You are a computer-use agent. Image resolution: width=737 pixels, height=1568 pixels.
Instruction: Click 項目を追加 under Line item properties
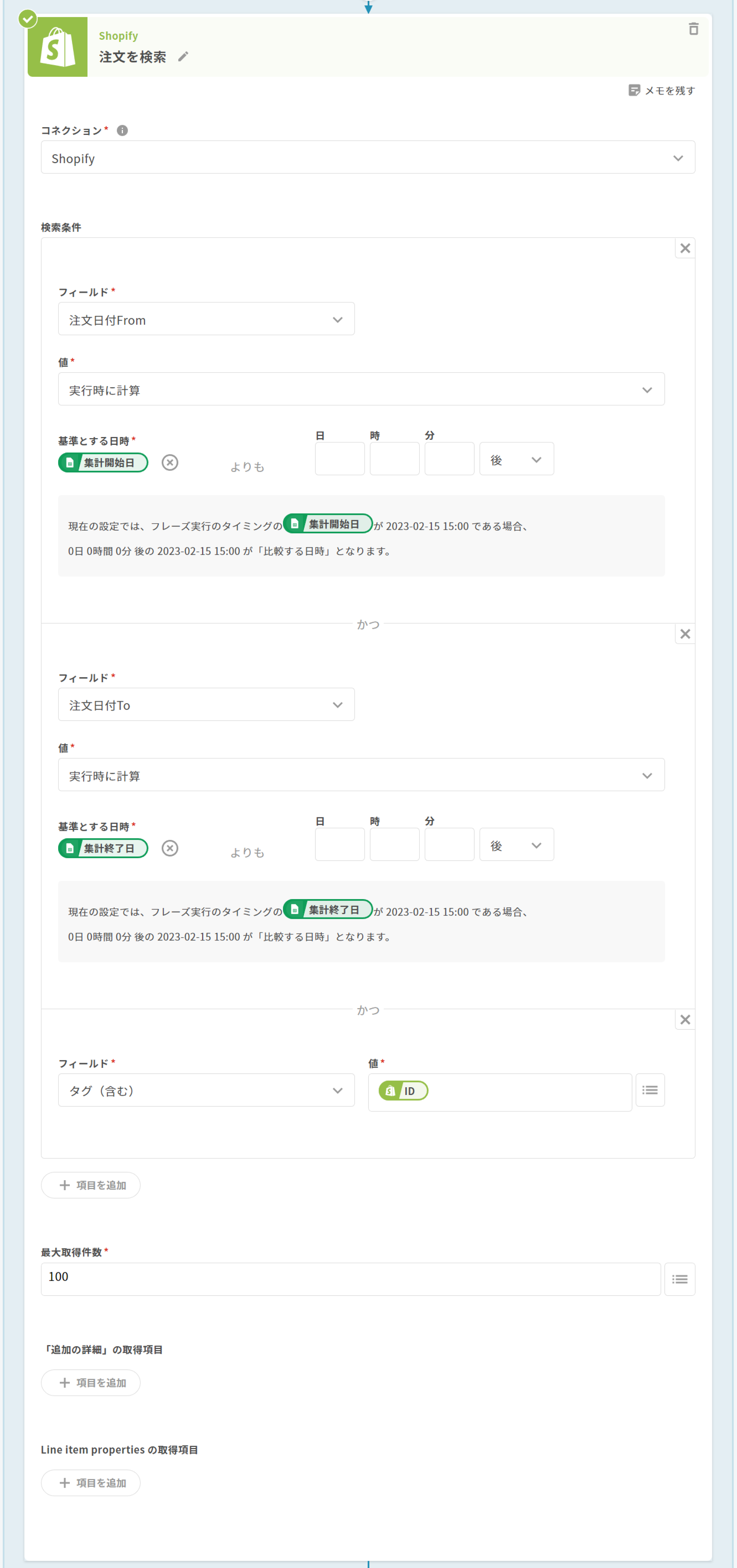click(91, 1483)
